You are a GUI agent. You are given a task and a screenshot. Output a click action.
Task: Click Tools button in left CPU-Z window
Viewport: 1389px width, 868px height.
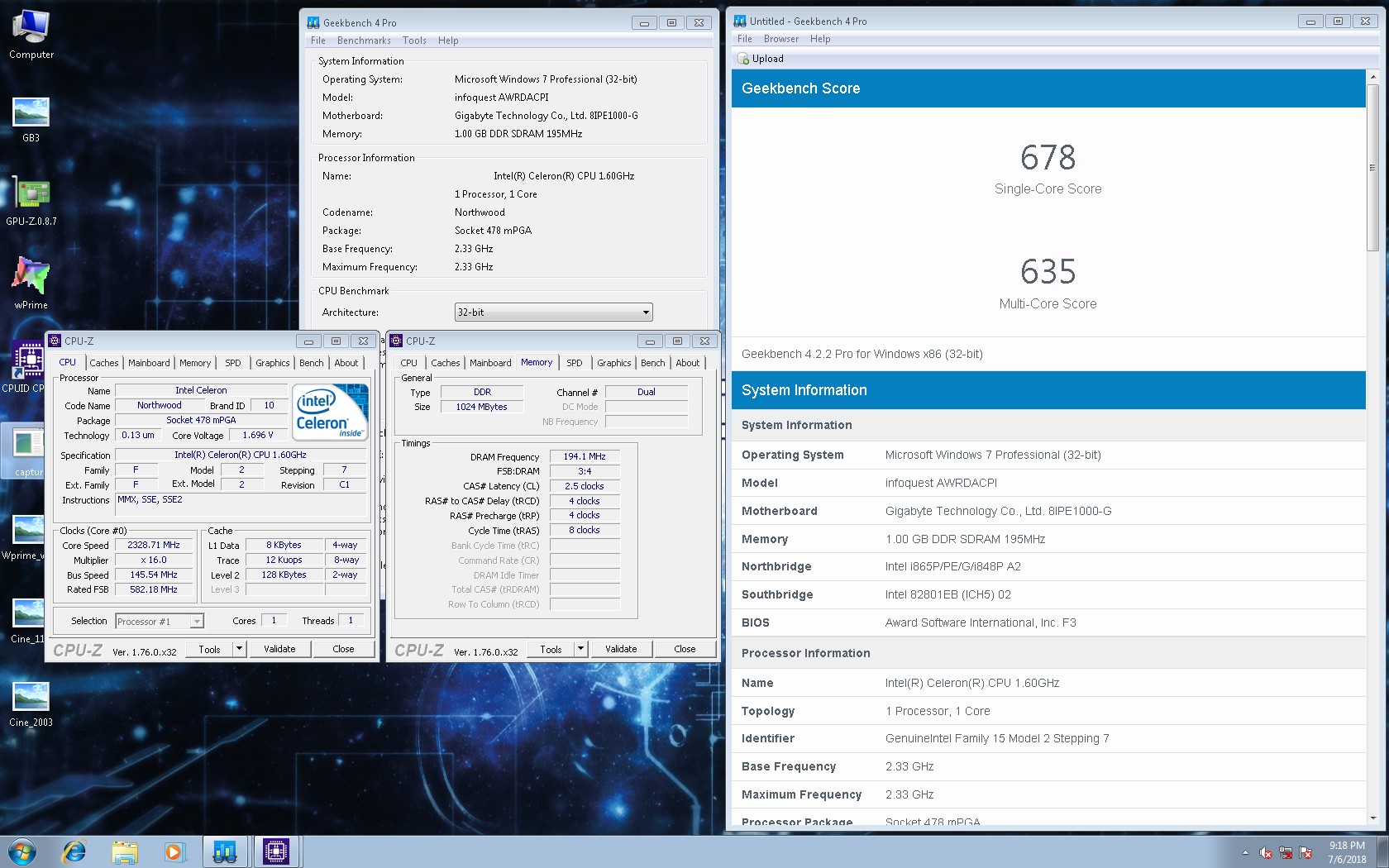tap(210, 649)
